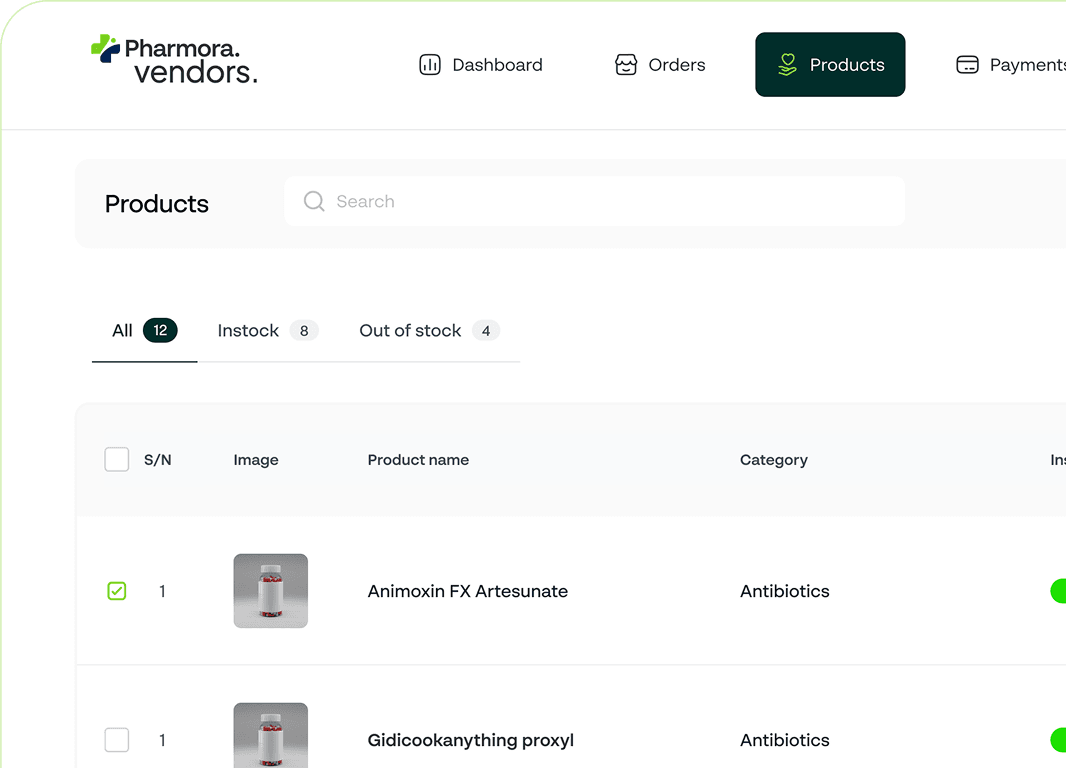This screenshot has width=1066, height=768.
Task: Click the S/N column header
Action: pos(158,460)
